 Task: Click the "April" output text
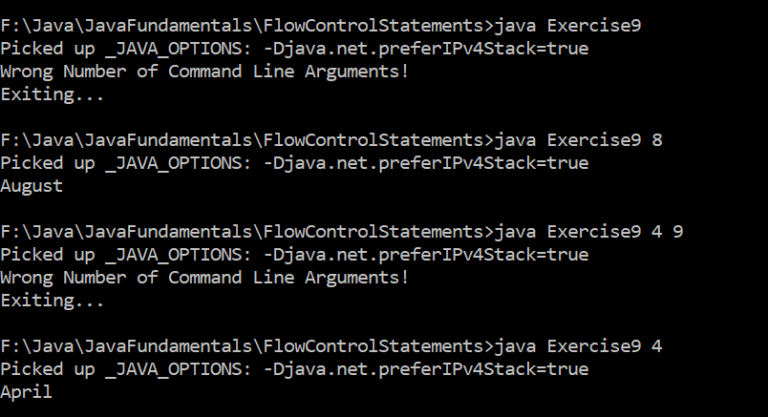[x=27, y=393]
